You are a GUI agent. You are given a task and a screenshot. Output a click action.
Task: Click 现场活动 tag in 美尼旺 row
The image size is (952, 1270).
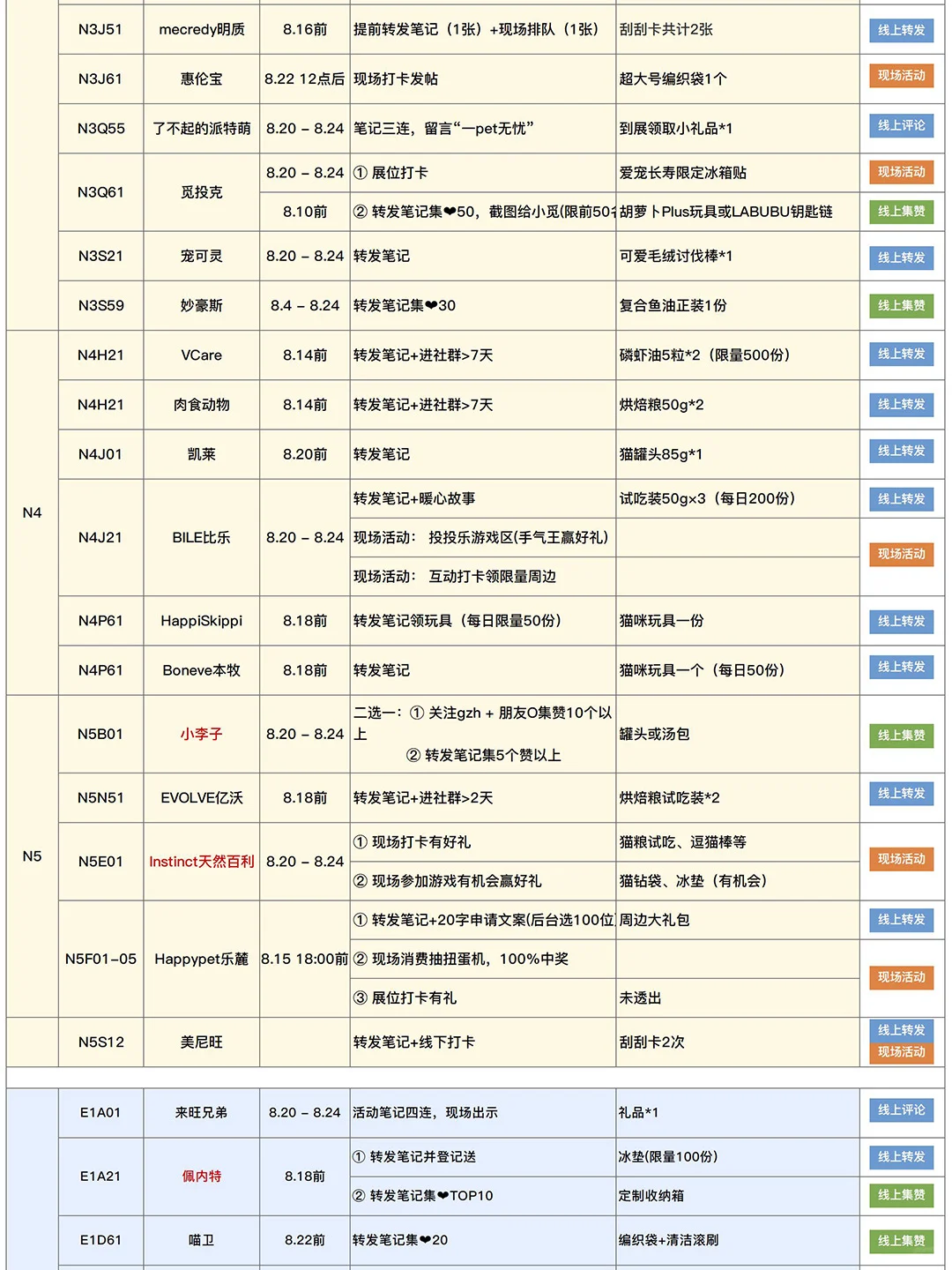coord(901,1053)
